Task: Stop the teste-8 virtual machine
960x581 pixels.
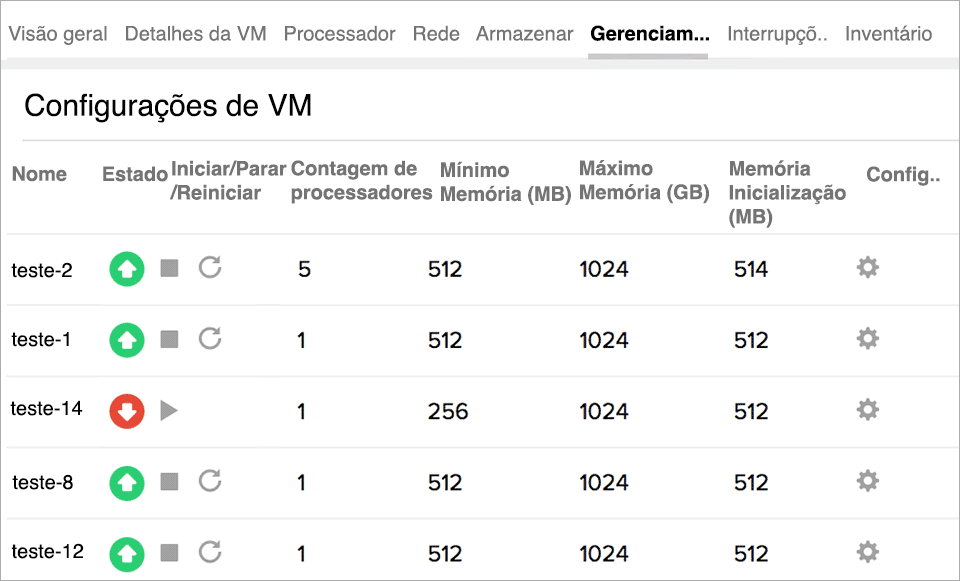Action: [168, 481]
